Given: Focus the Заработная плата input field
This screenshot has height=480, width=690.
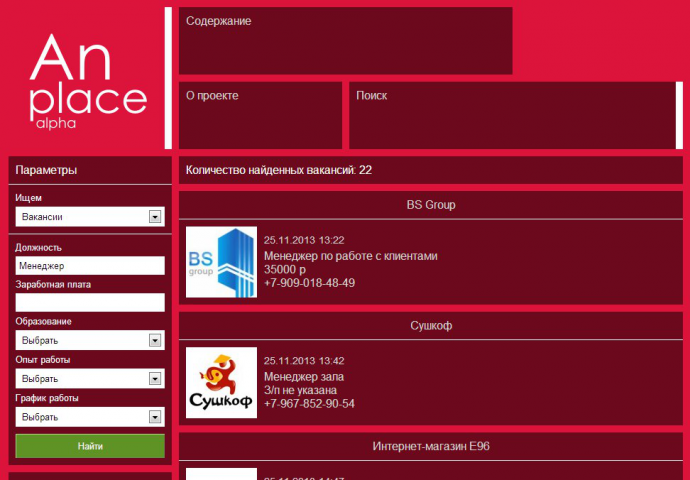Looking at the screenshot, I should coord(90,303).
